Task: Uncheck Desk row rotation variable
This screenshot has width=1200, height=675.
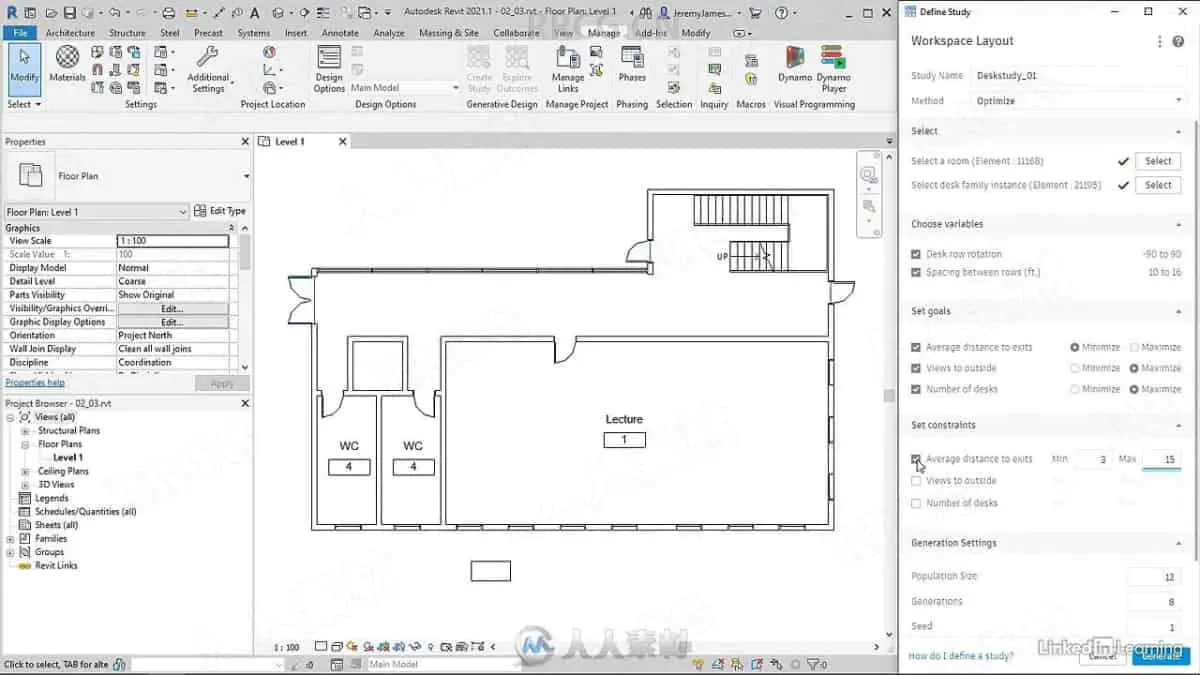Action: click(x=916, y=254)
